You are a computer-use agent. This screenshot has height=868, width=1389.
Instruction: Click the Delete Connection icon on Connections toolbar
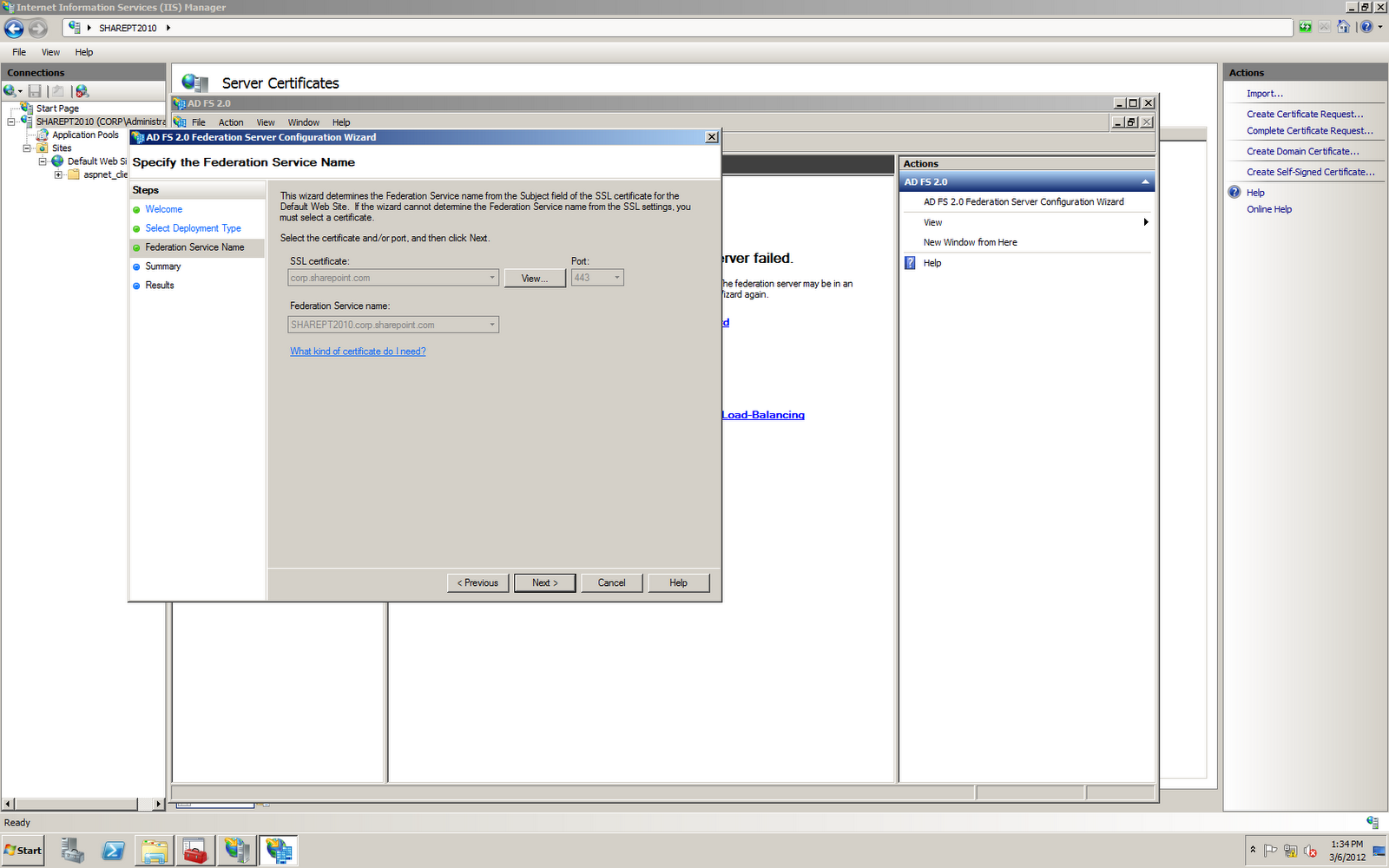(81, 91)
